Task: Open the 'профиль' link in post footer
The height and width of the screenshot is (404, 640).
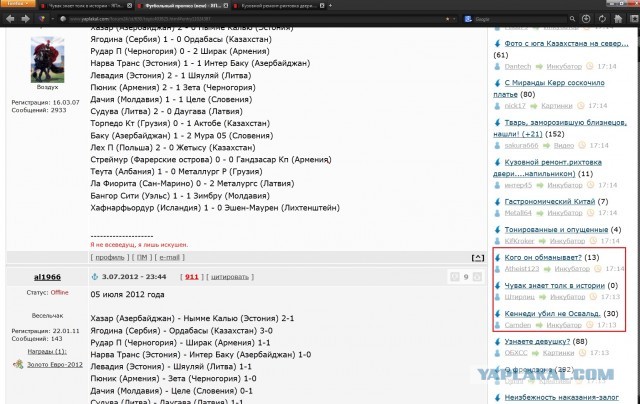Action: 110,257
